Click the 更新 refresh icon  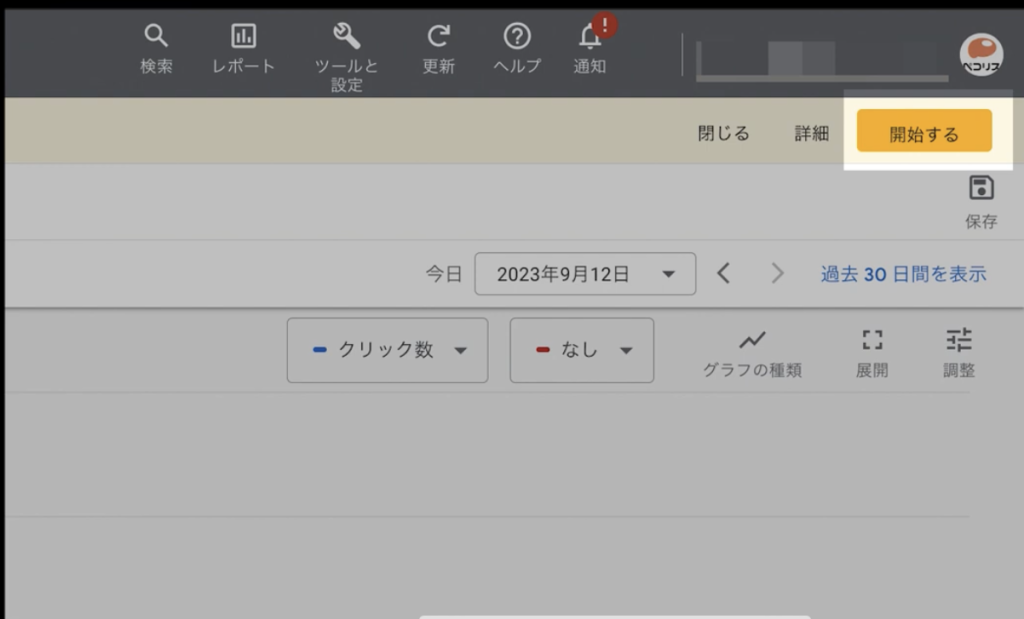(438, 38)
